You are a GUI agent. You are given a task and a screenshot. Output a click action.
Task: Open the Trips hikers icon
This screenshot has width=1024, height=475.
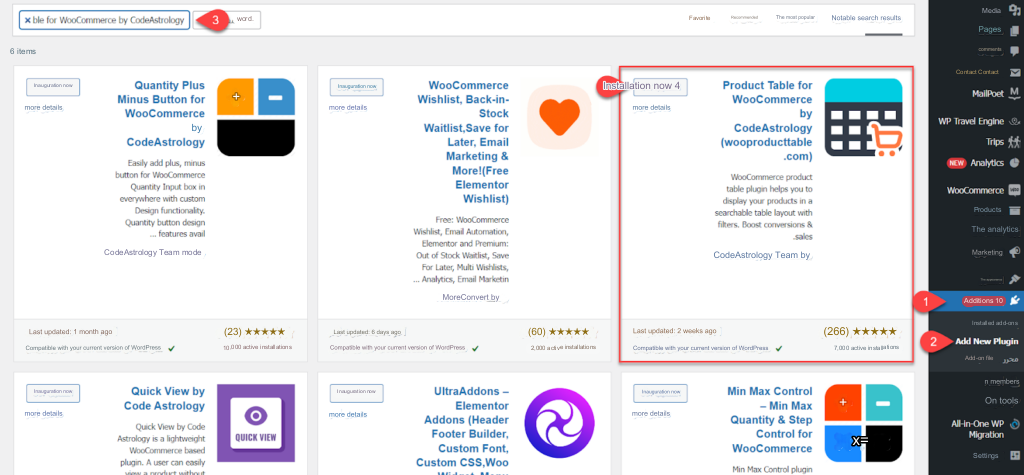[x=1014, y=141]
